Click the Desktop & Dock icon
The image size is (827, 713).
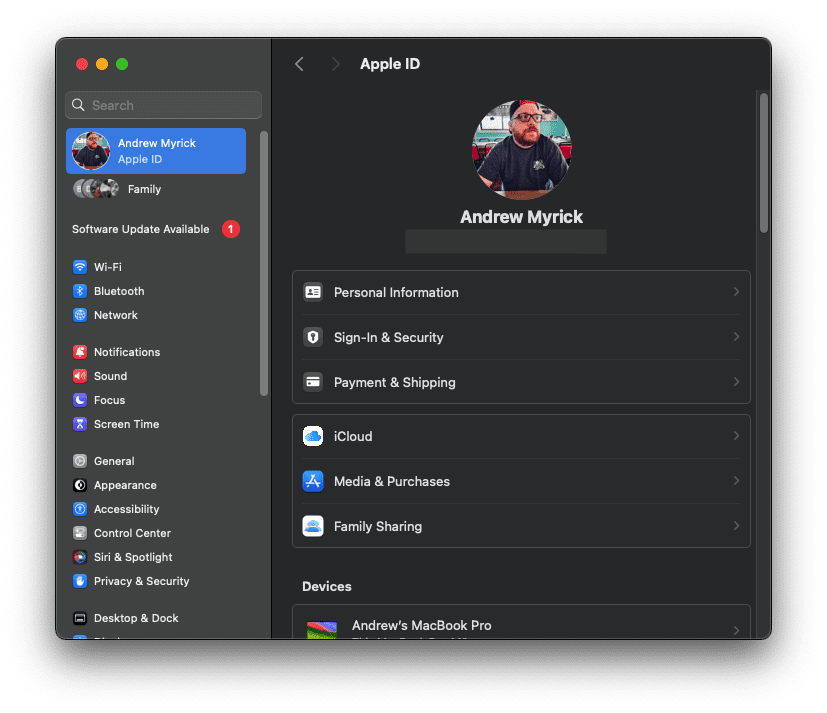[x=80, y=618]
